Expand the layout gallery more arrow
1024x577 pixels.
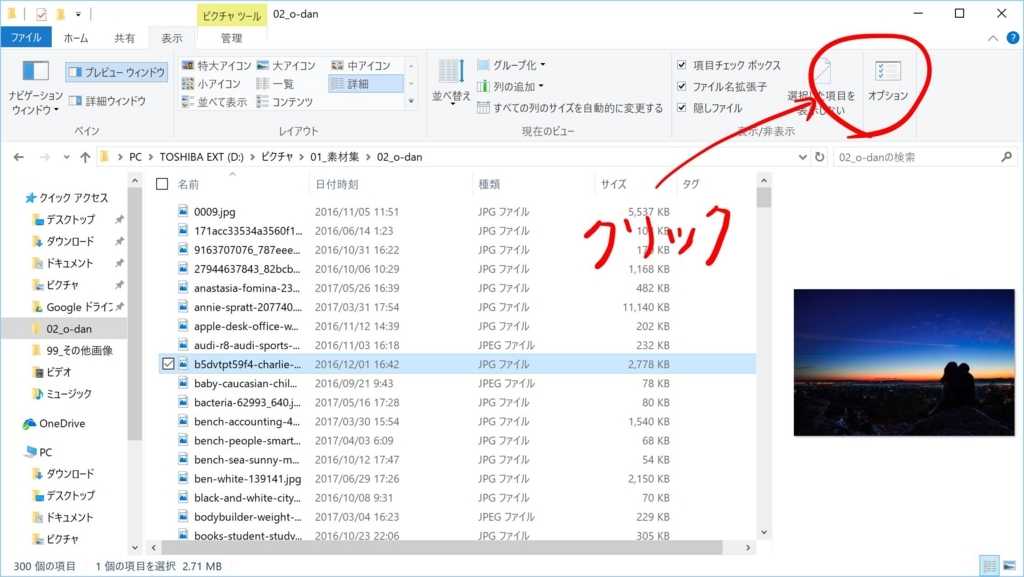click(x=411, y=101)
